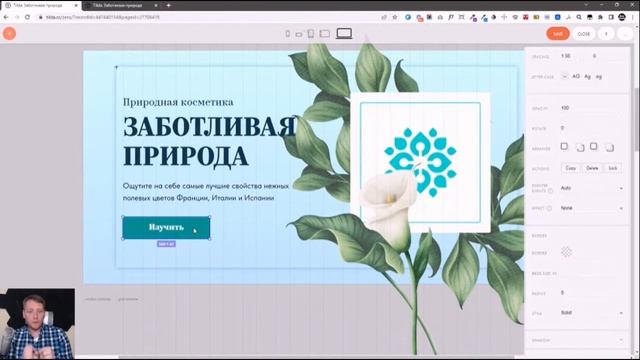Image resolution: width=640 pixels, height=360 pixels.
Task: Click the share page icon in the address bar
Action: pos(384,17)
